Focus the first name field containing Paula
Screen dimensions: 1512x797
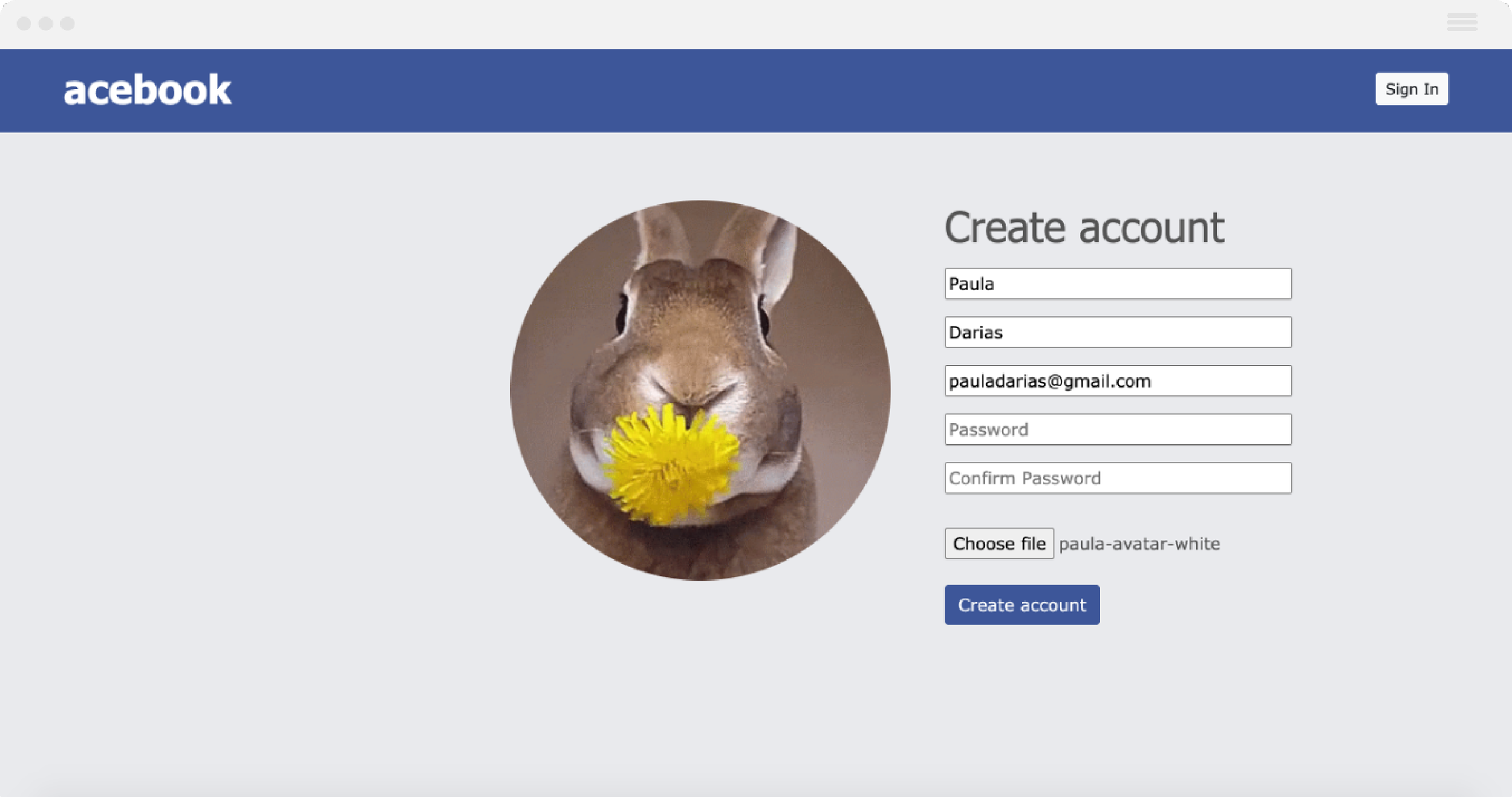click(1117, 284)
